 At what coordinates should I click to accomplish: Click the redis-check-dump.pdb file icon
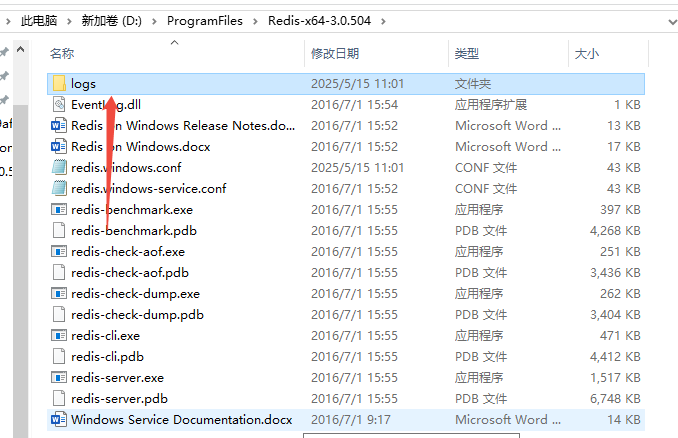[59, 314]
